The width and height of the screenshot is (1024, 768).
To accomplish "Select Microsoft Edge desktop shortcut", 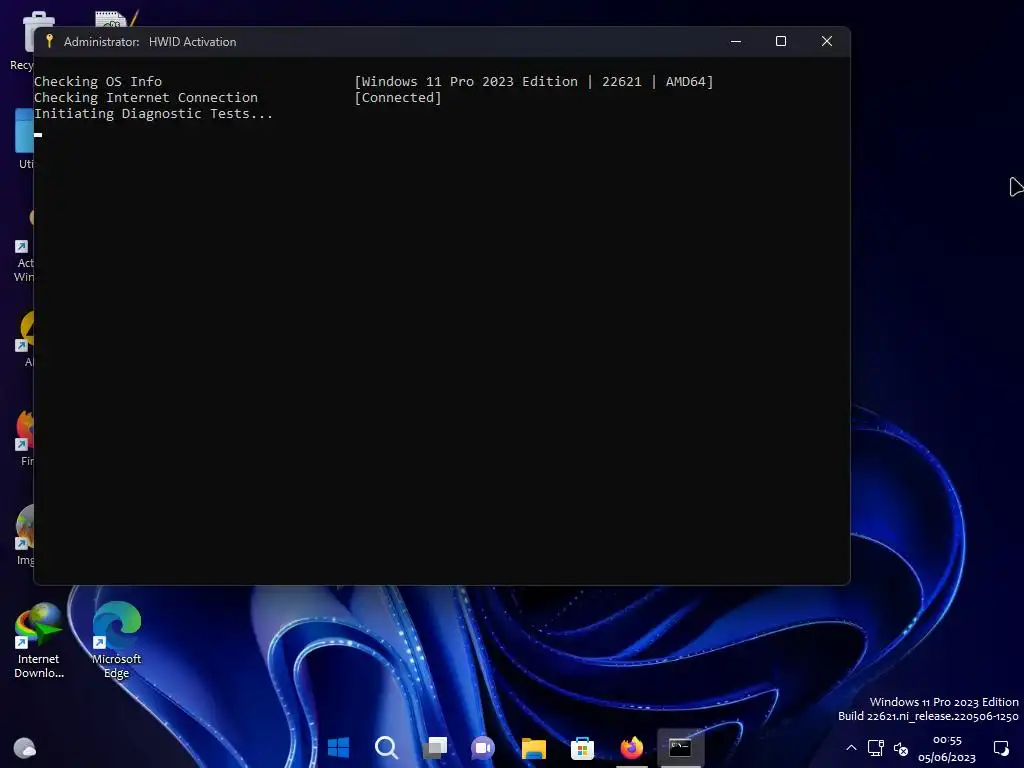I will click(116, 639).
